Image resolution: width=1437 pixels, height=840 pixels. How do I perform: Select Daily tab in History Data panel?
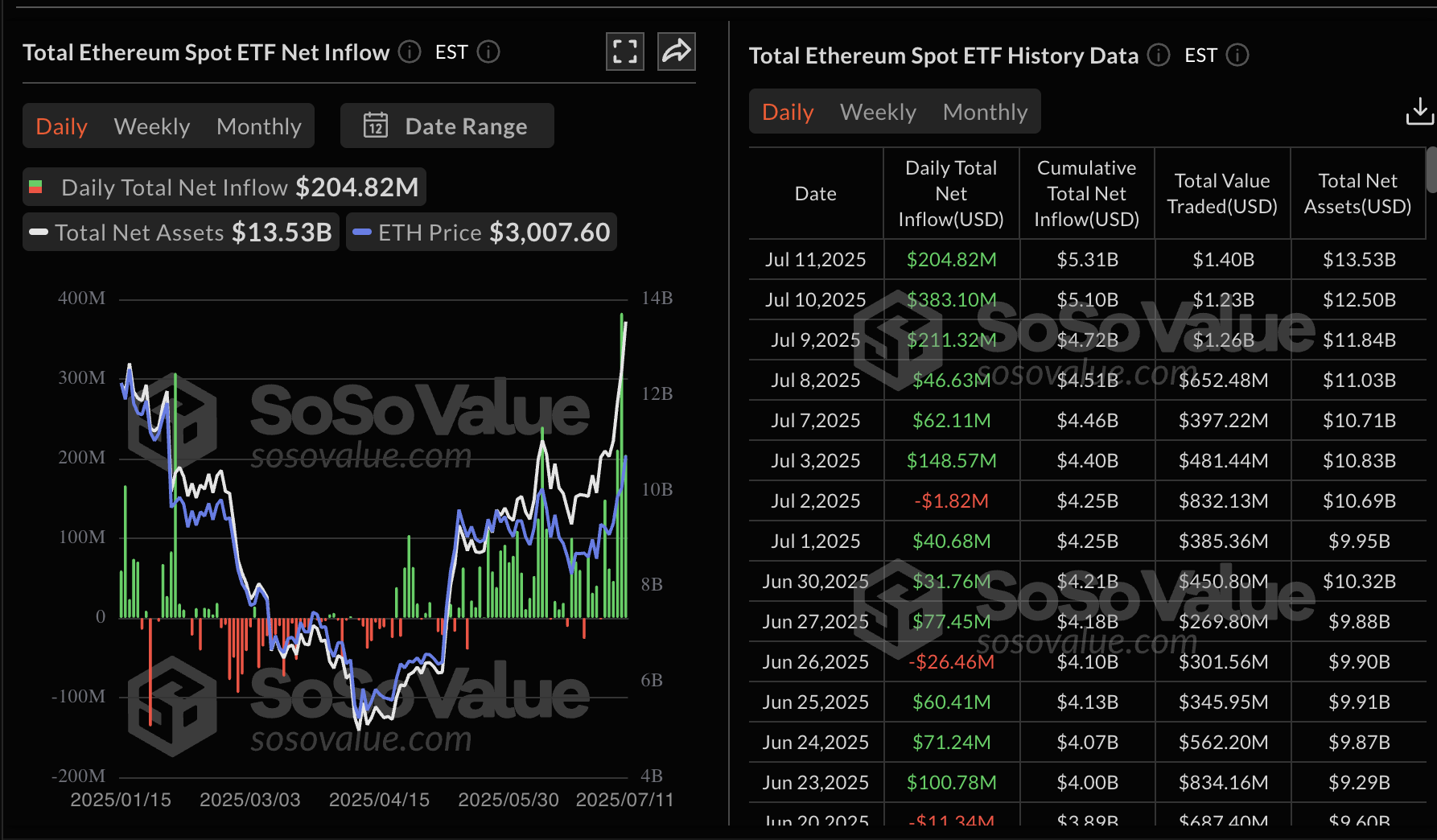(x=788, y=112)
